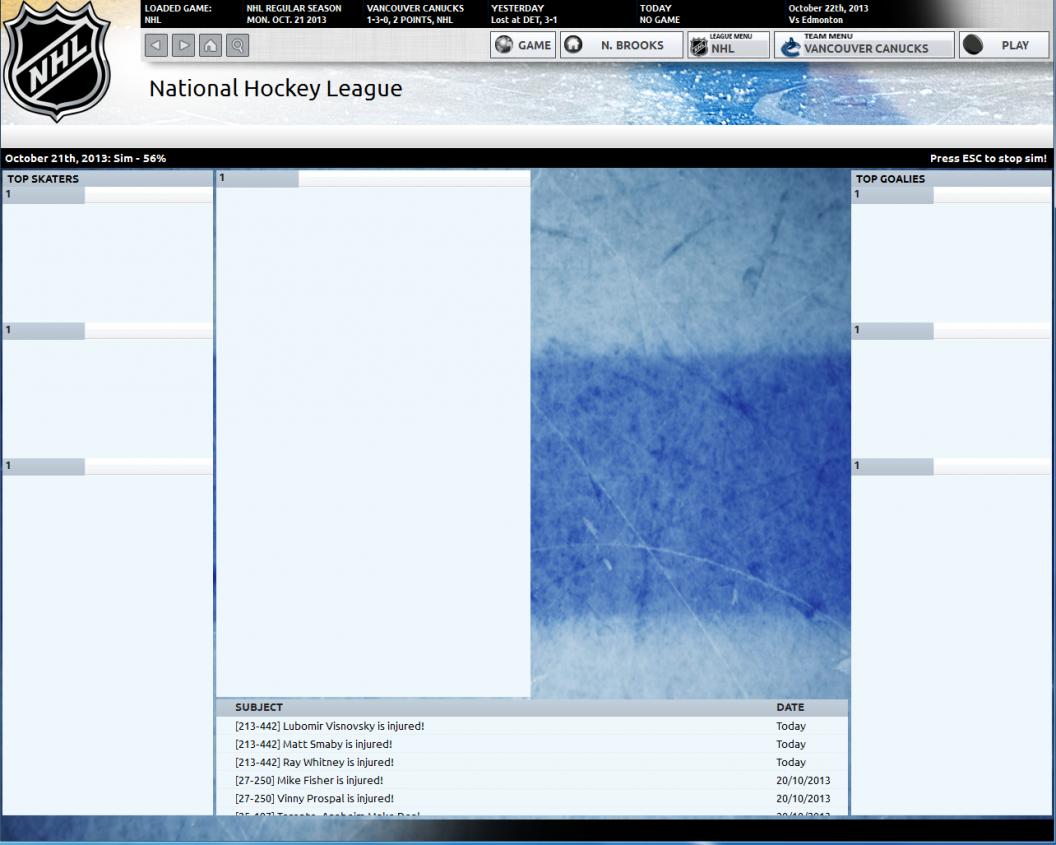Image resolution: width=1056 pixels, height=845 pixels.
Task: Click the Lost at DET, 3-1 result
Action: tap(524, 20)
